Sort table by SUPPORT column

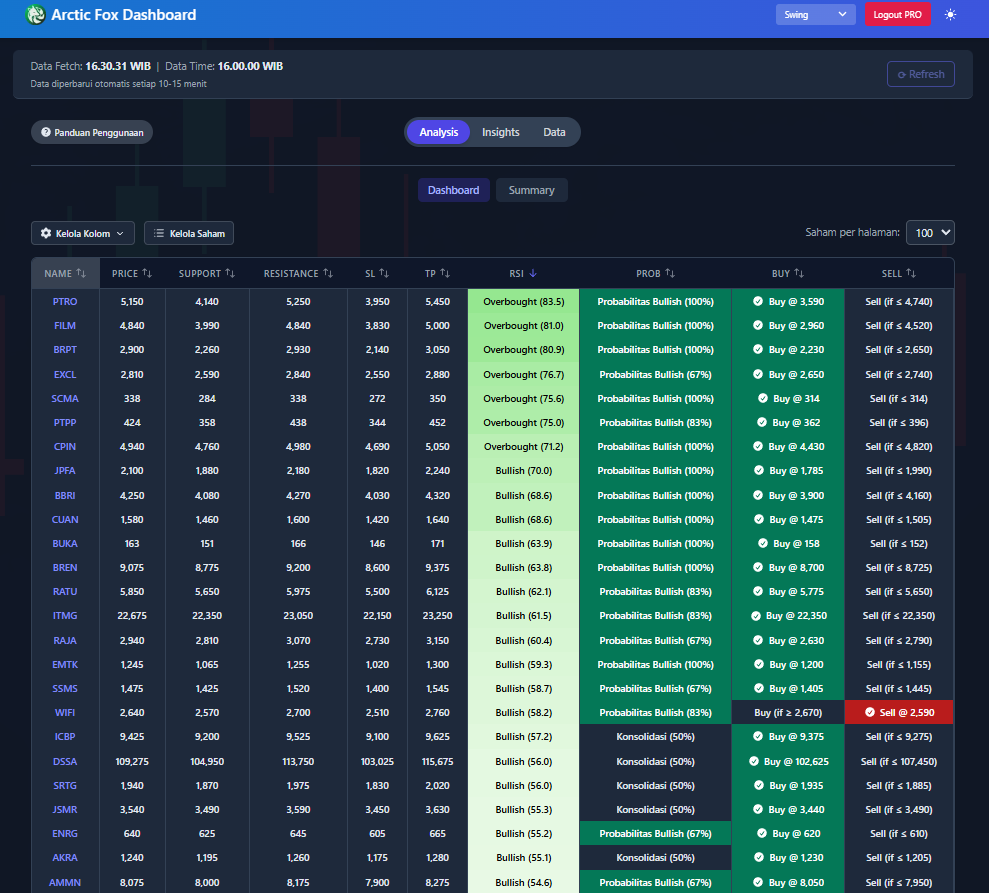click(207, 274)
